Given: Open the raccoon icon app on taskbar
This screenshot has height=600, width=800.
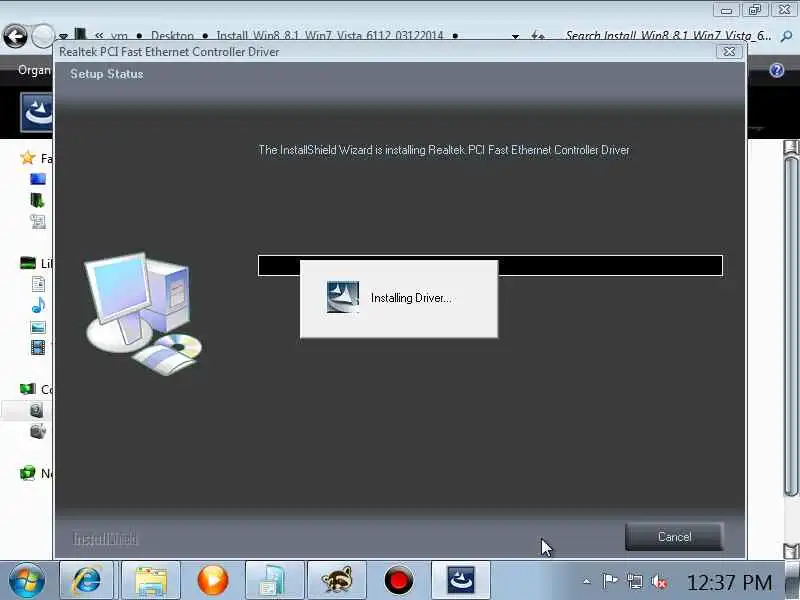Looking at the screenshot, I should [x=336, y=580].
